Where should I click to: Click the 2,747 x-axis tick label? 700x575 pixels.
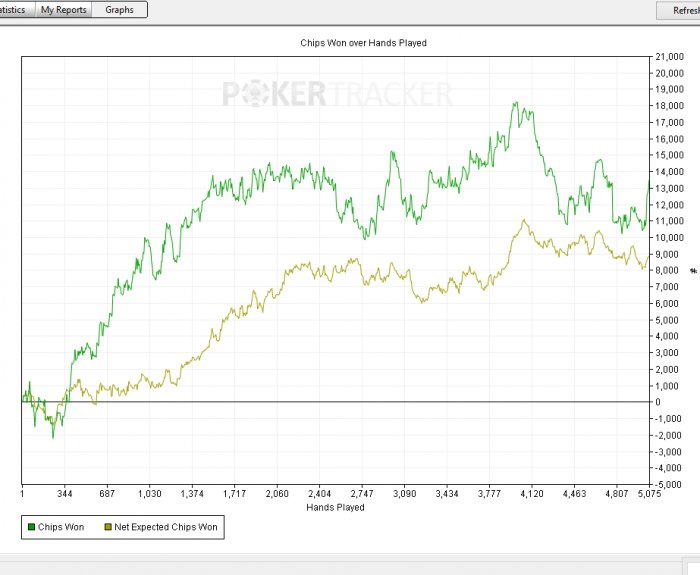pos(362,494)
